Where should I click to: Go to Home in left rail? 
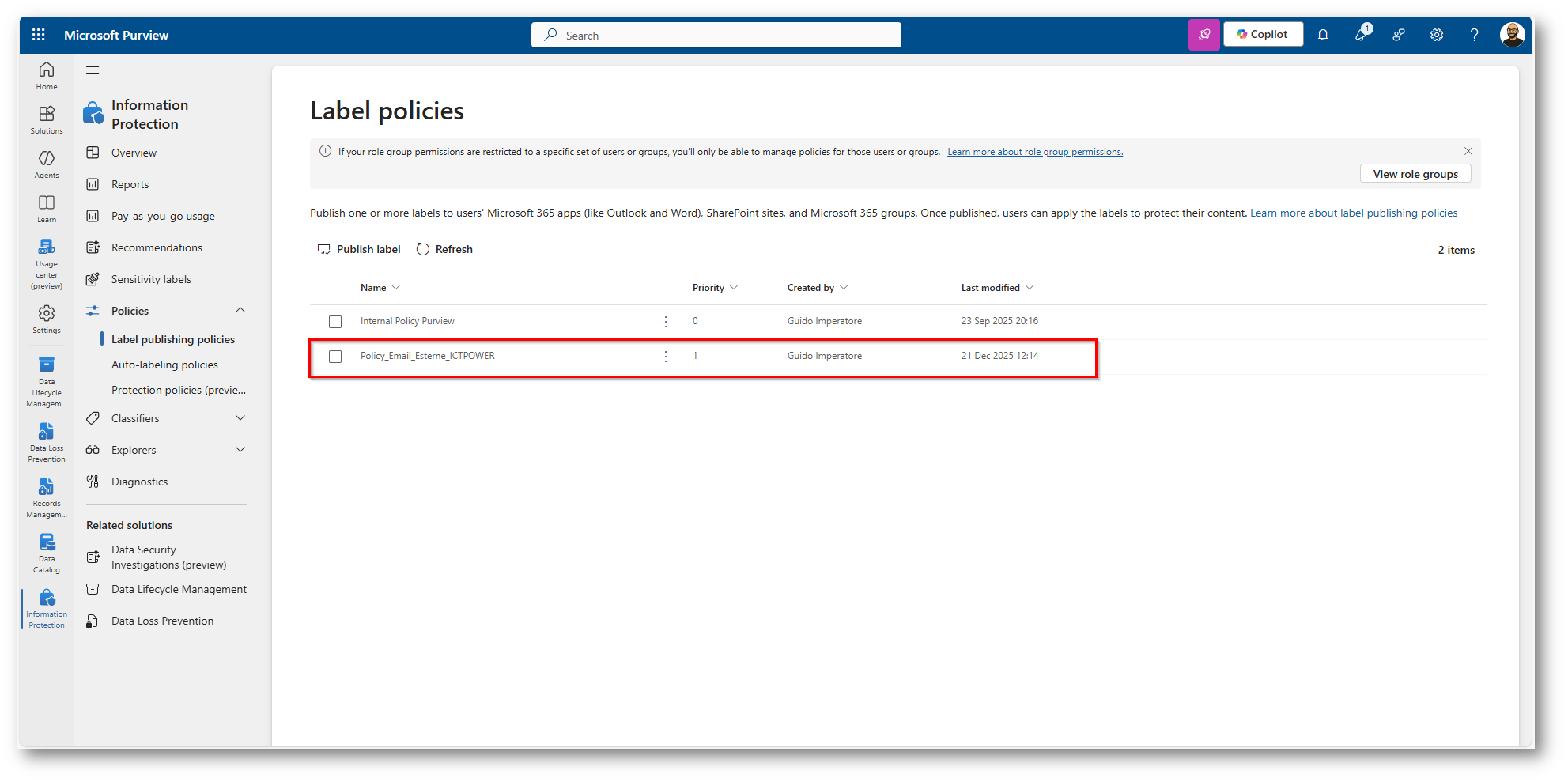tap(47, 76)
